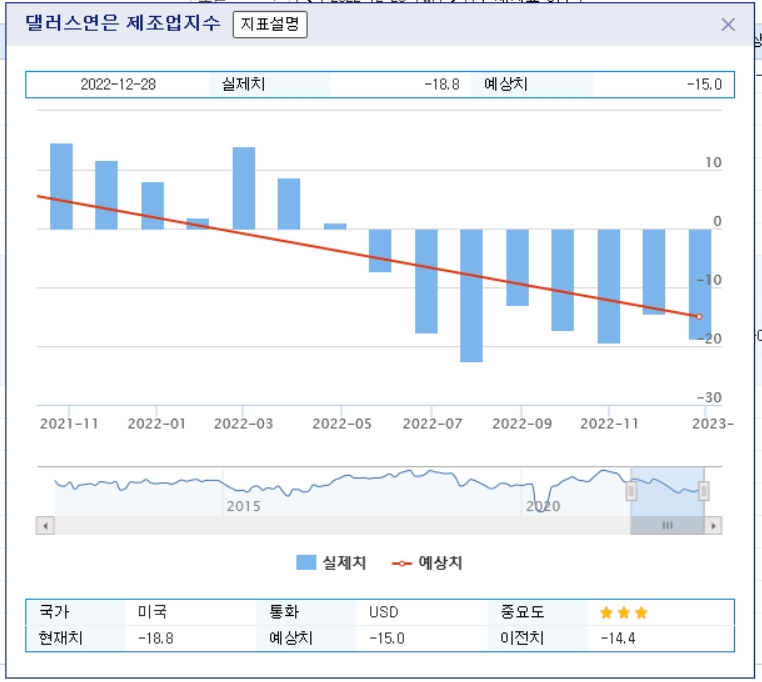Click the left scroll arrow of the navigator
This screenshot has height=682, width=762.
45,525
